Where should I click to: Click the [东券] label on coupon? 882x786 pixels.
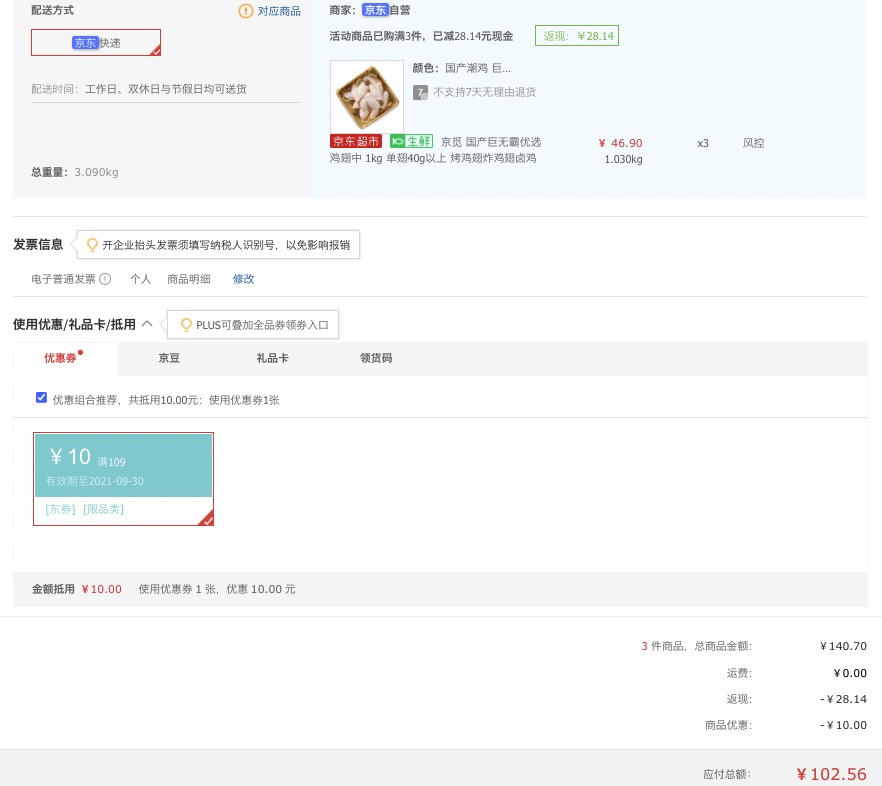60,509
